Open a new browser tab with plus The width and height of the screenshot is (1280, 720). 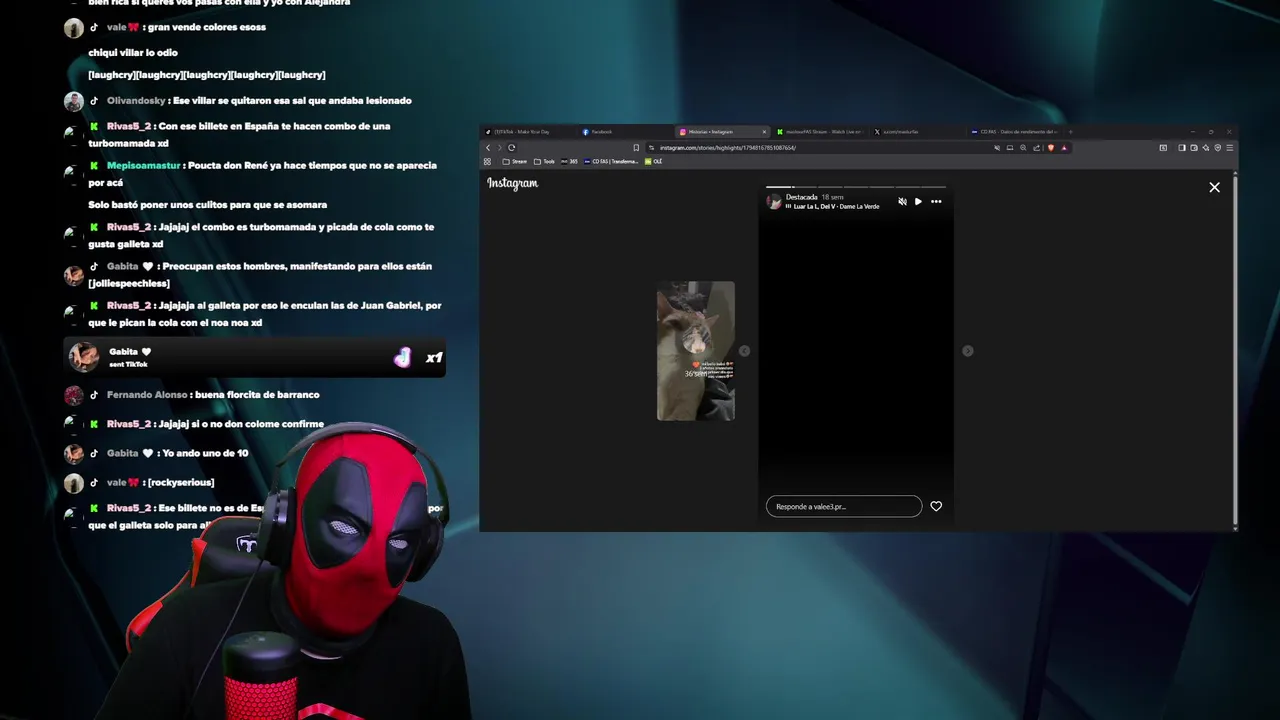click(x=1070, y=132)
